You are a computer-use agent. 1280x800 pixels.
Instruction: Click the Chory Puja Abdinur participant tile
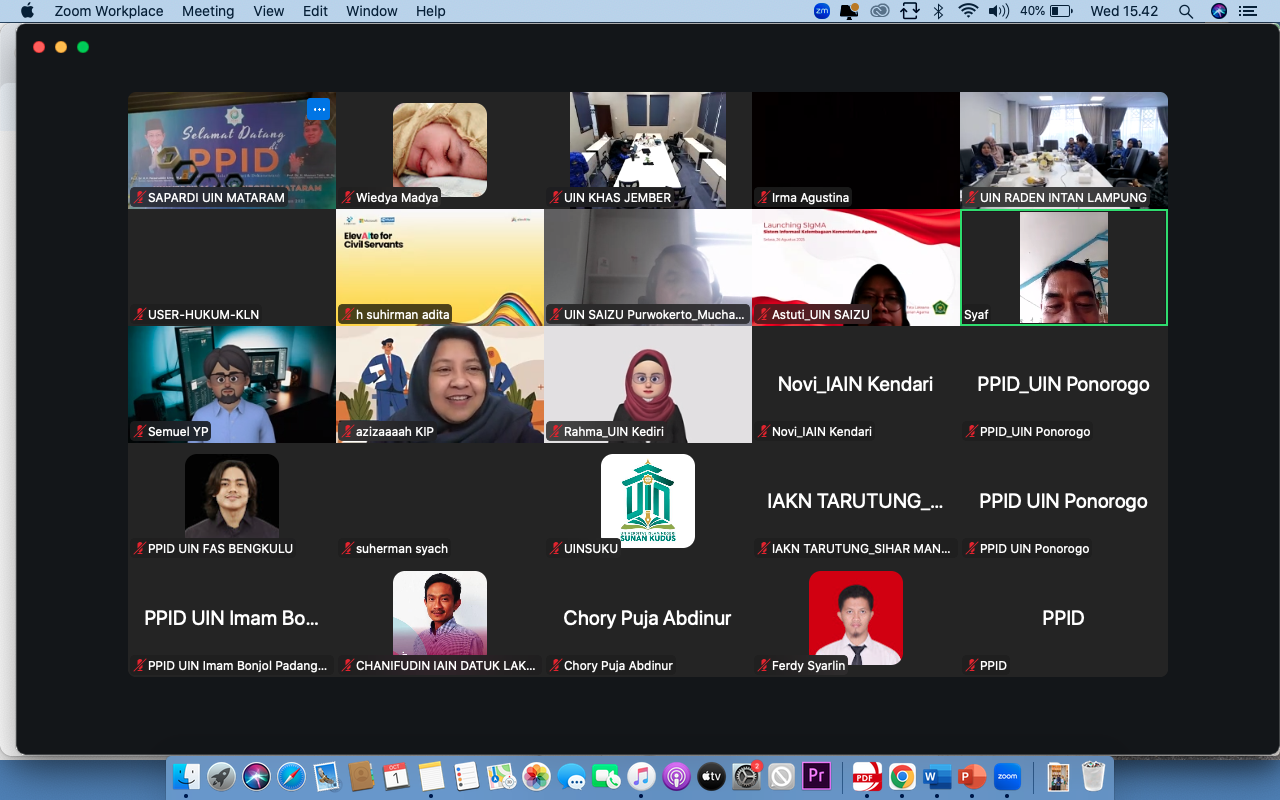647,618
